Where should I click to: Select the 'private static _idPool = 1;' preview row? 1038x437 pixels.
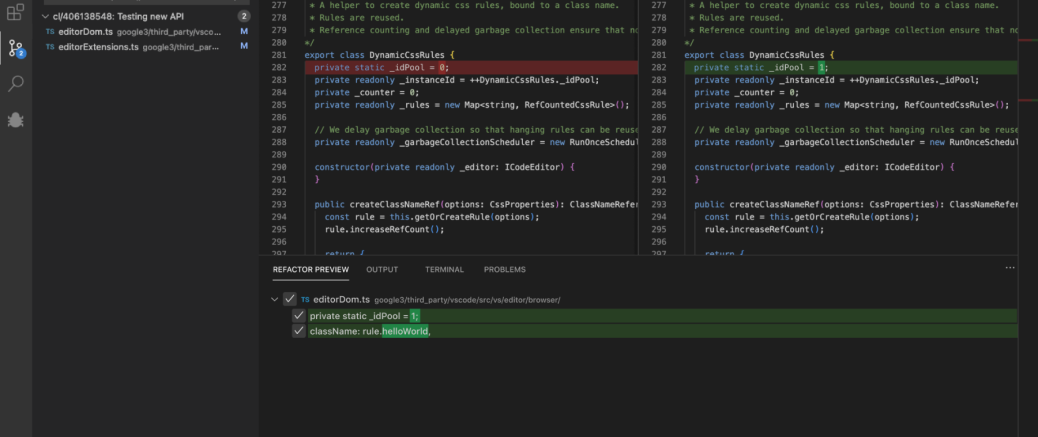(663, 316)
